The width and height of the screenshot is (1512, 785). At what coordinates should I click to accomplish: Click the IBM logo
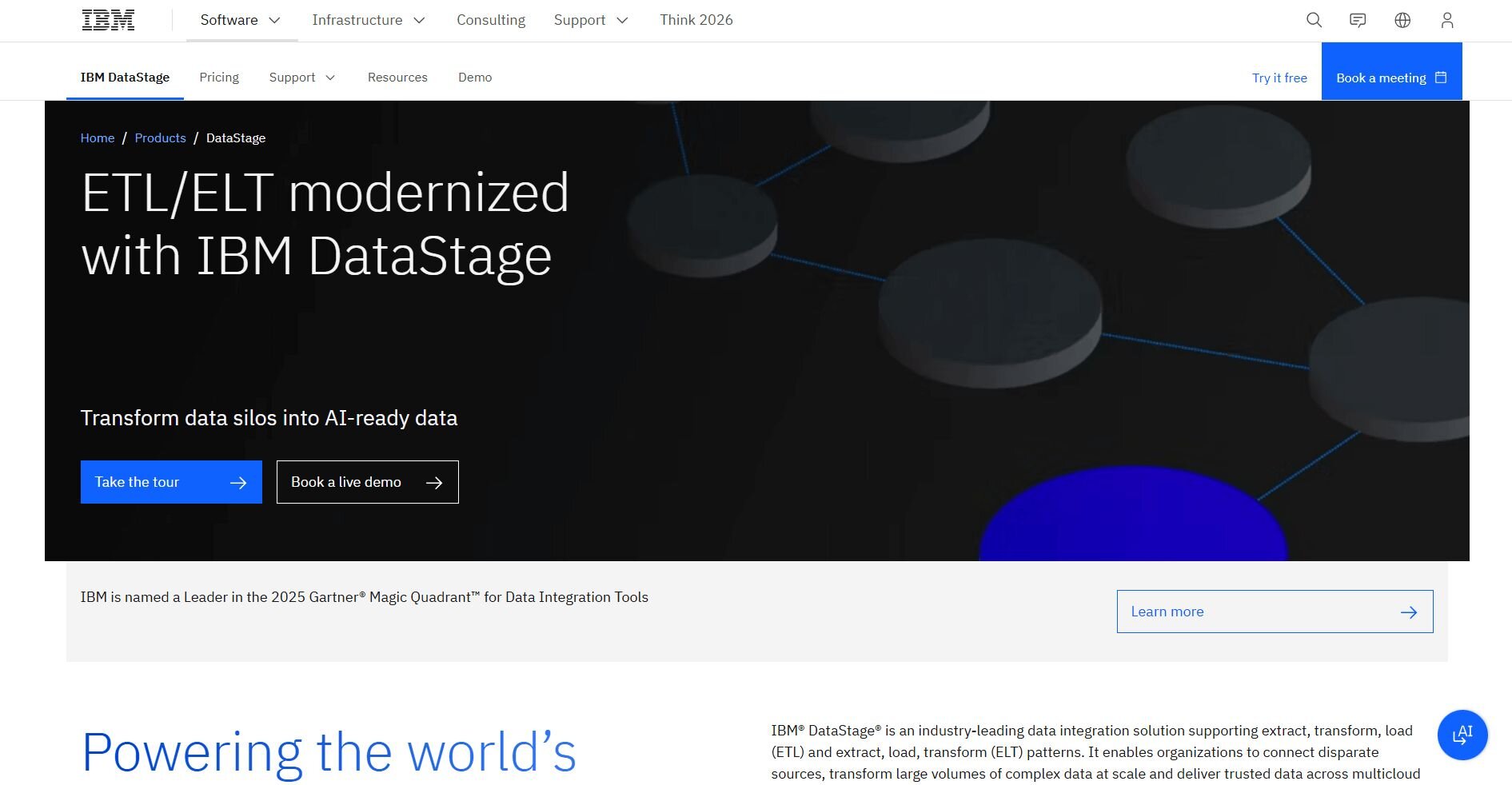108,20
